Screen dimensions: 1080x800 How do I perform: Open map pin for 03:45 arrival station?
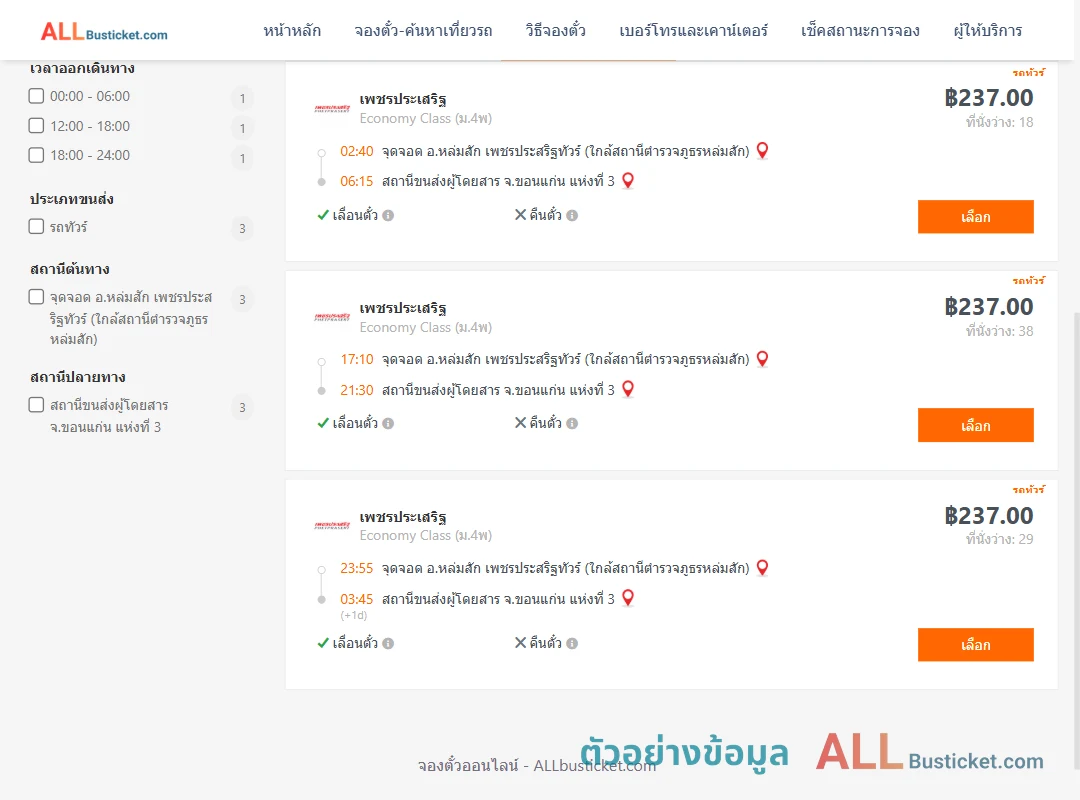pos(627,598)
